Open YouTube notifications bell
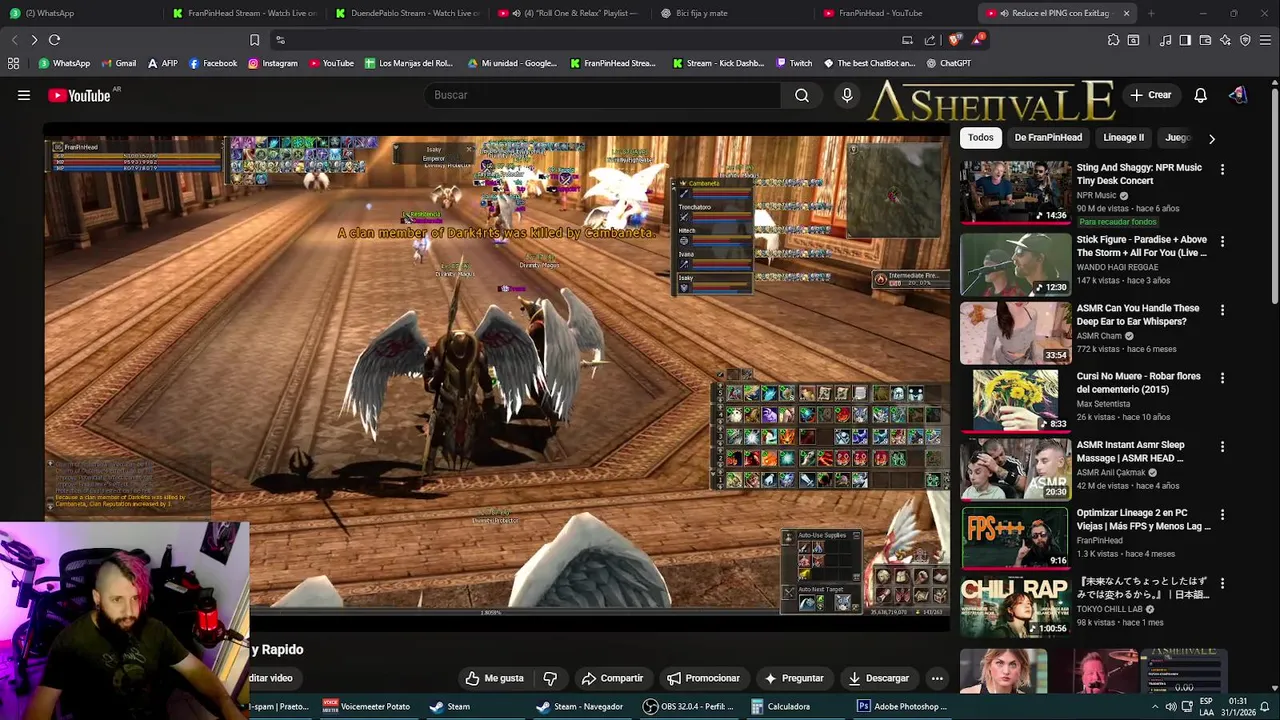The width and height of the screenshot is (1280, 720). coord(1200,95)
